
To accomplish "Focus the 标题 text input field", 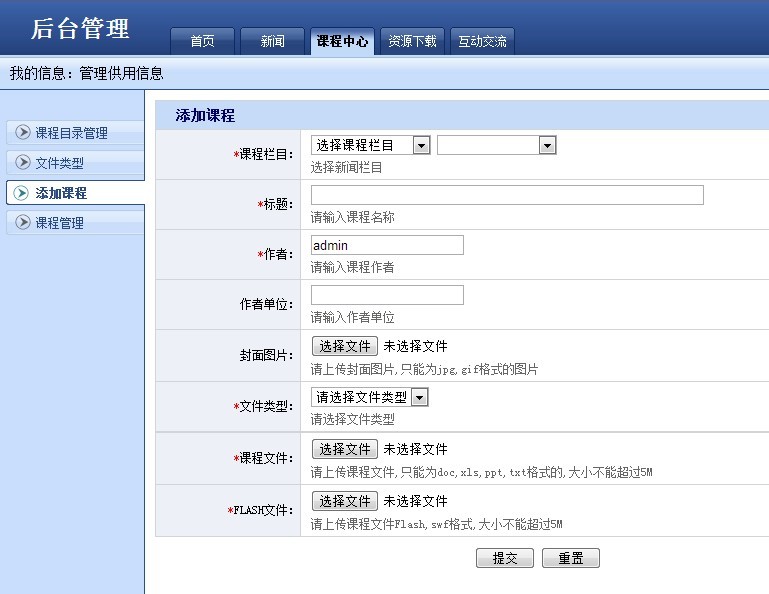I will point(507,195).
